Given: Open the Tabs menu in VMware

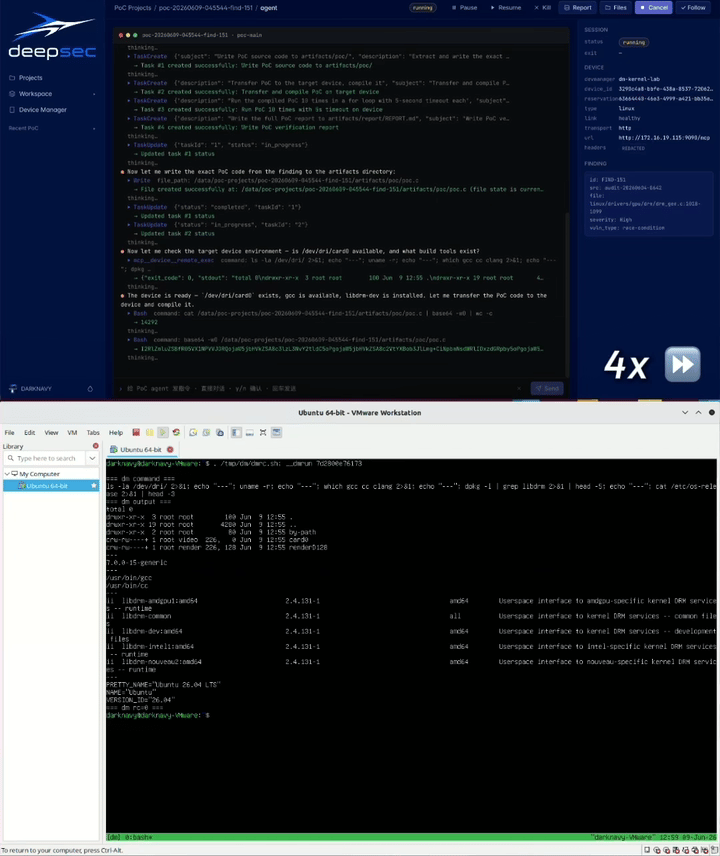Looking at the screenshot, I should pyautogui.click(x=93, y=432).
